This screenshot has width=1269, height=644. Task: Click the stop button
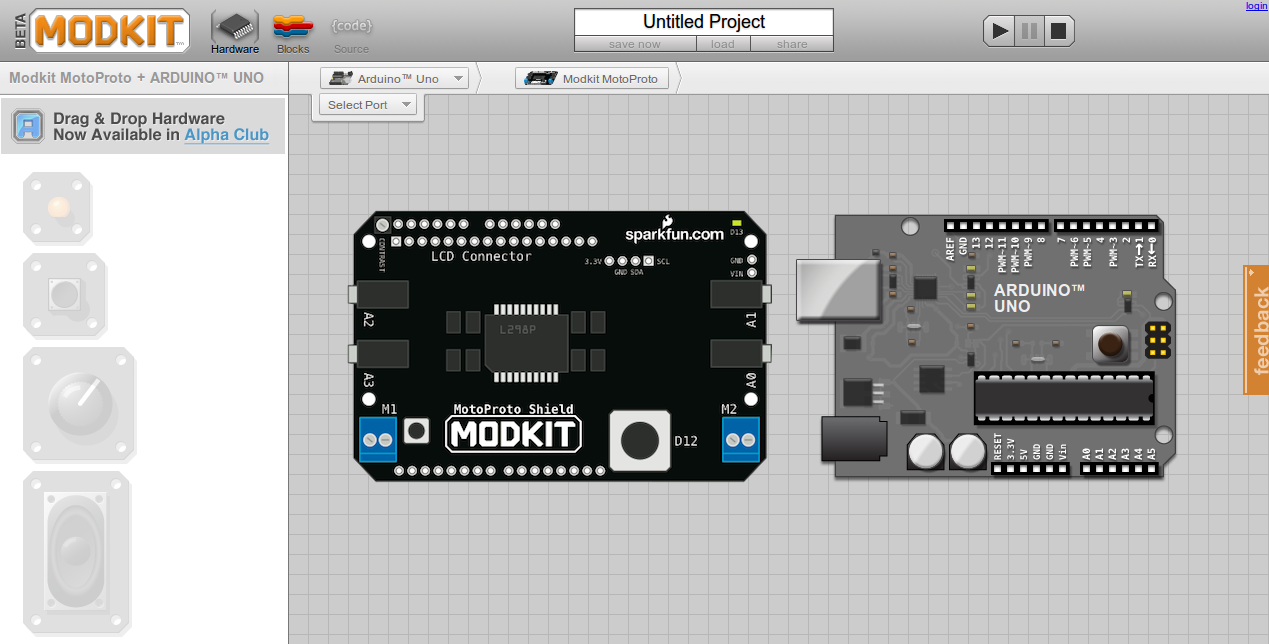pos(1059,30)
